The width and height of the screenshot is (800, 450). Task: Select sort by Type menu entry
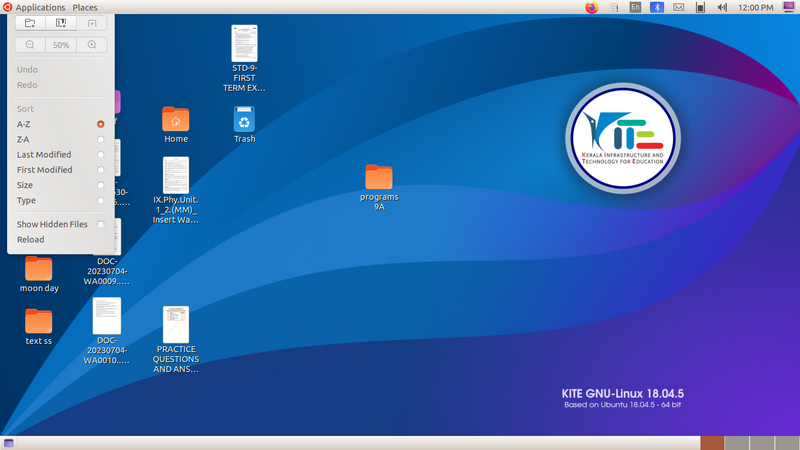(27, 200)
